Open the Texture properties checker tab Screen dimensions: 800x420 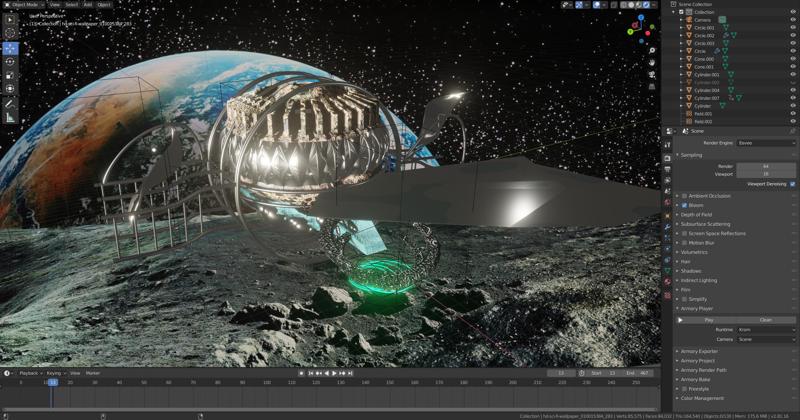point(667,295)
